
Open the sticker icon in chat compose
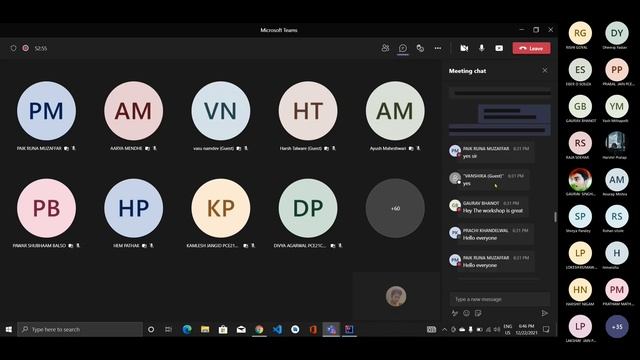(x=478, y=313)
